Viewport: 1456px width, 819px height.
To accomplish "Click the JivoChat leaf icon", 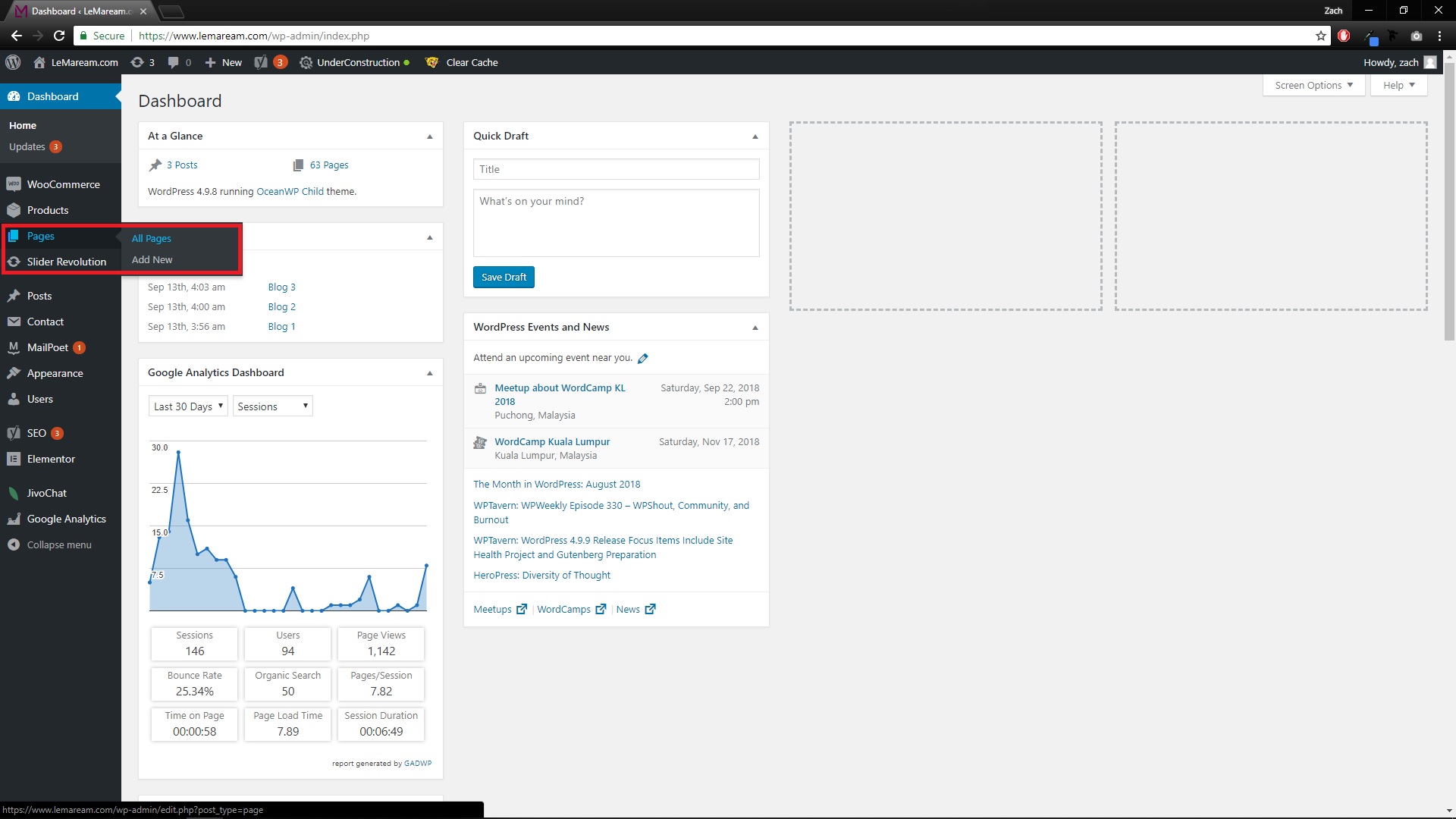I will pos(14,493).
